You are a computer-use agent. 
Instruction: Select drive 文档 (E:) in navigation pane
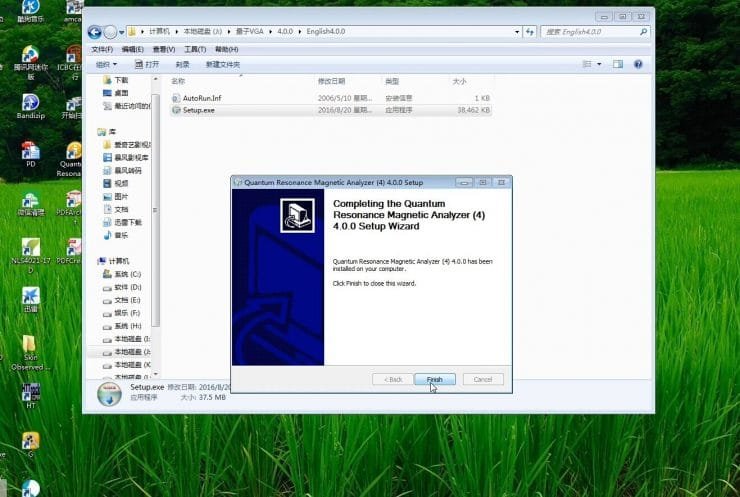[x=122, y=300]
